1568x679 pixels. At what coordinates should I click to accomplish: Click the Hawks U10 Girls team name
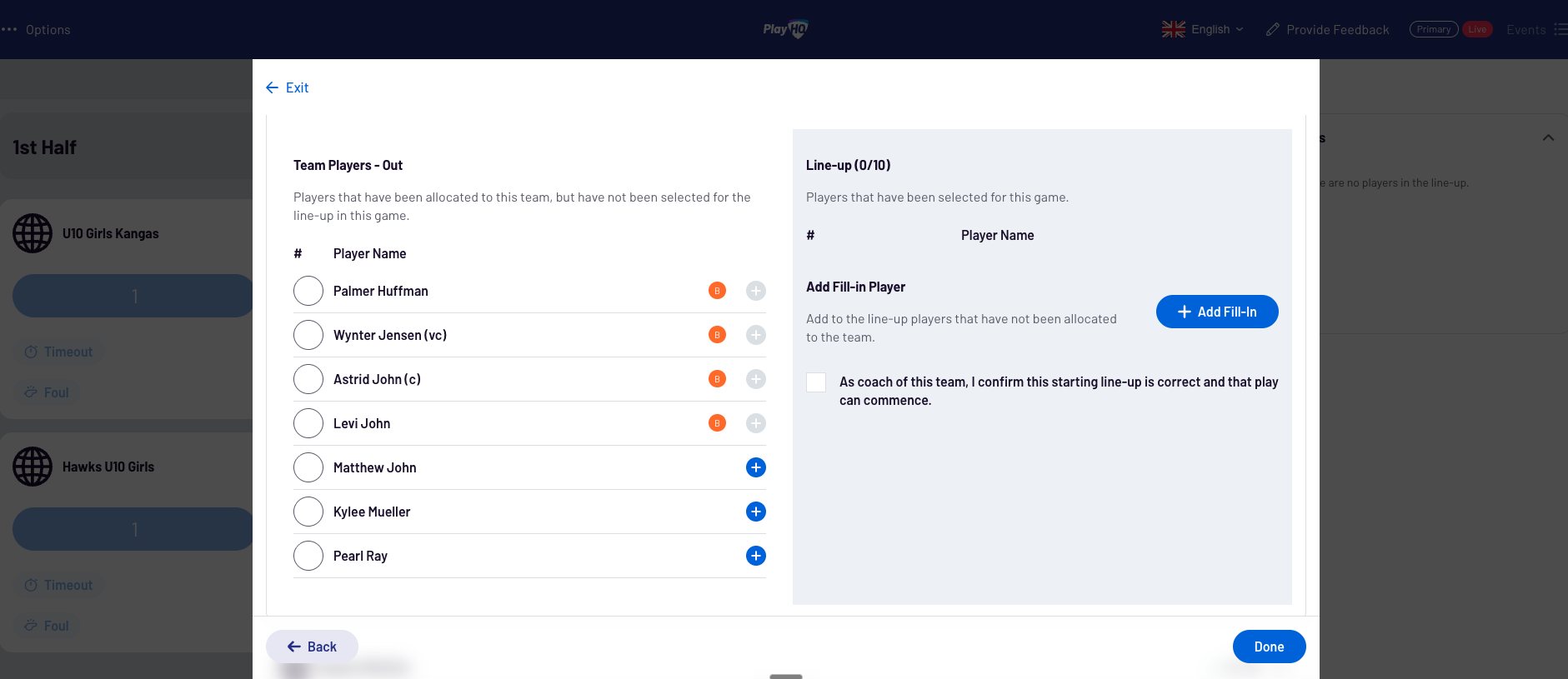pos(108,467)
